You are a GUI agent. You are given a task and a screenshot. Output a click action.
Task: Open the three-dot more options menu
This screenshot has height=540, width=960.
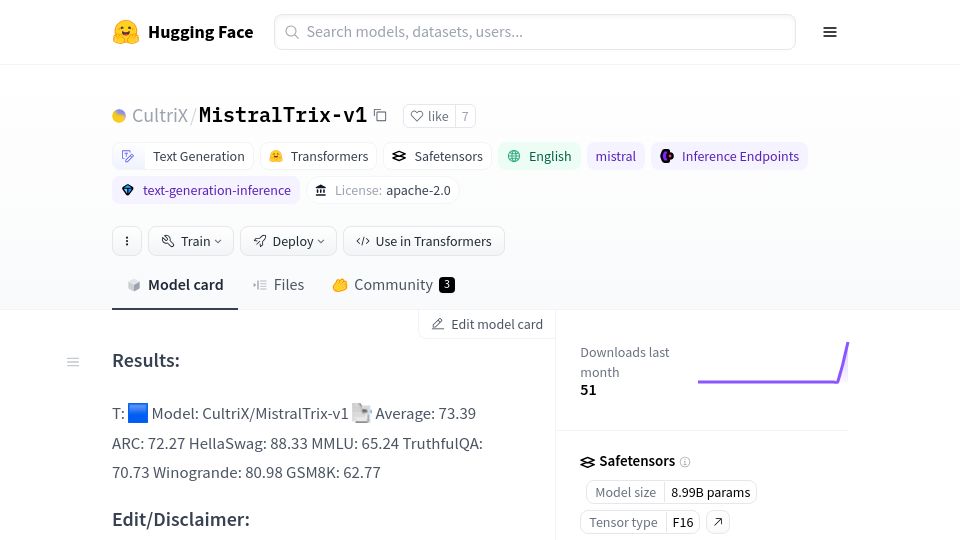click(127, 241)
